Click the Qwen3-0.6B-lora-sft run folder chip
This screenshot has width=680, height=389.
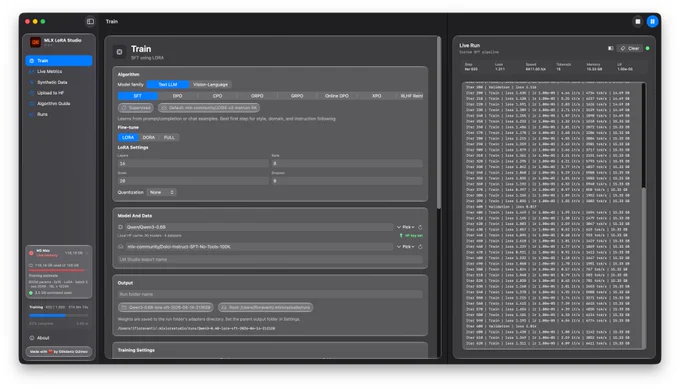point(166,307)
